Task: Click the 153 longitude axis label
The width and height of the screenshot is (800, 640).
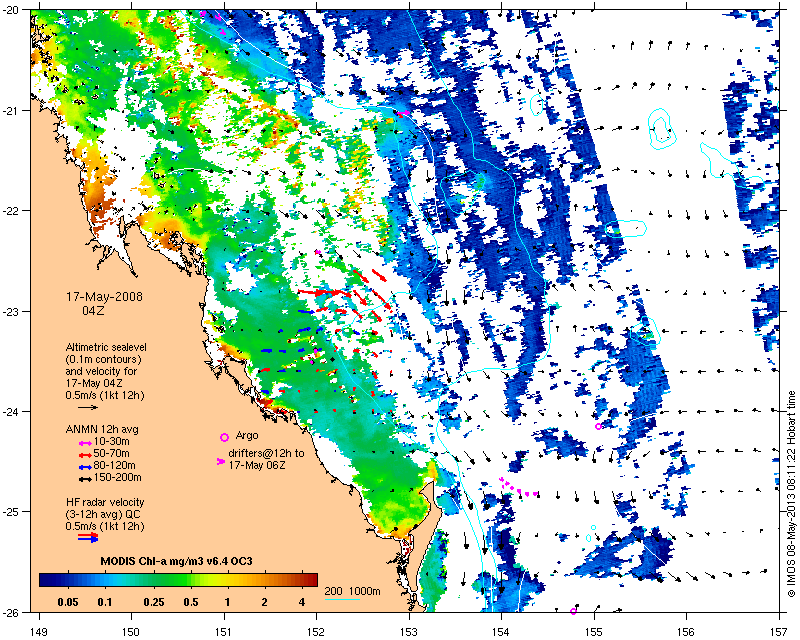Action: [409, 631]
